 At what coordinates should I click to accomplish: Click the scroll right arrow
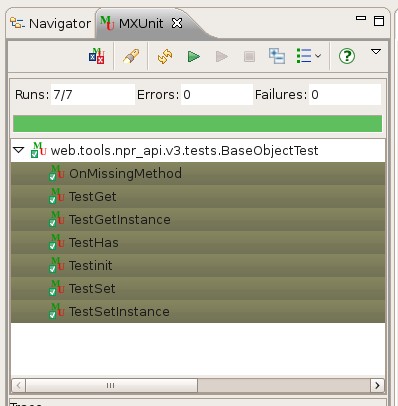pyautogui.click(x=377, y=386)
